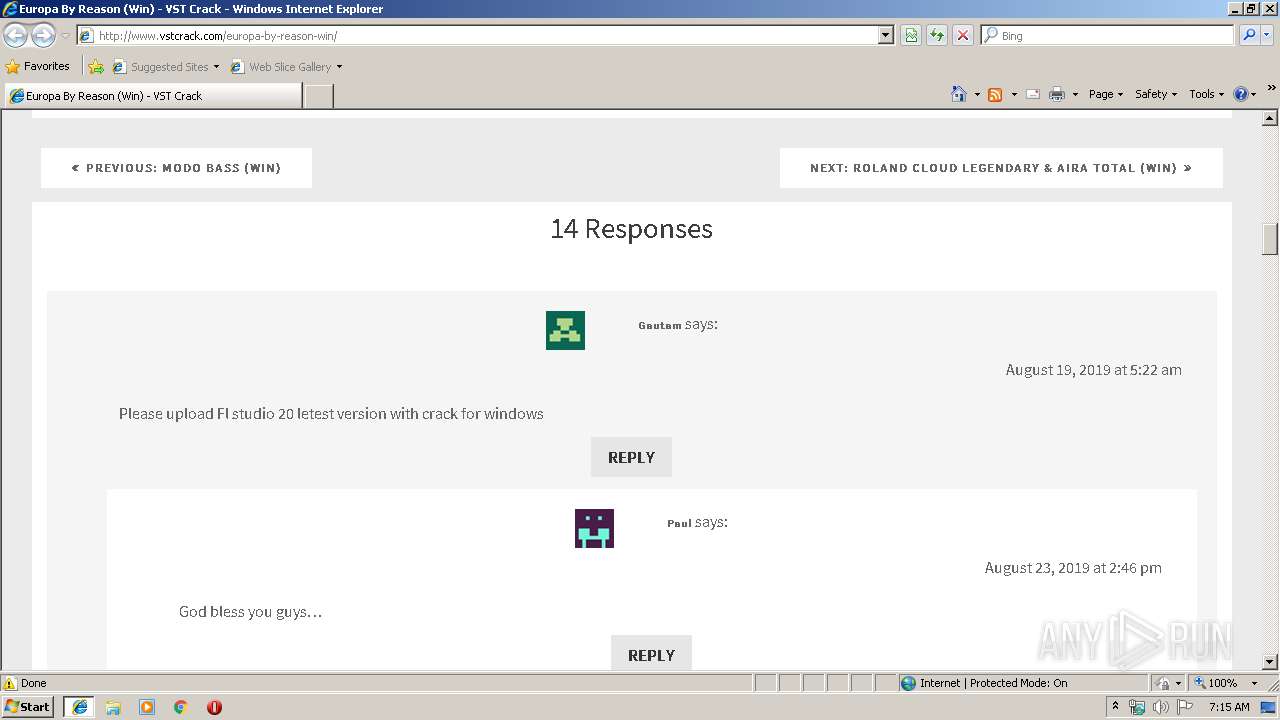The image size is (1280, 720).
Task: Click the Paul commenter name
Action: click(679, 523)
